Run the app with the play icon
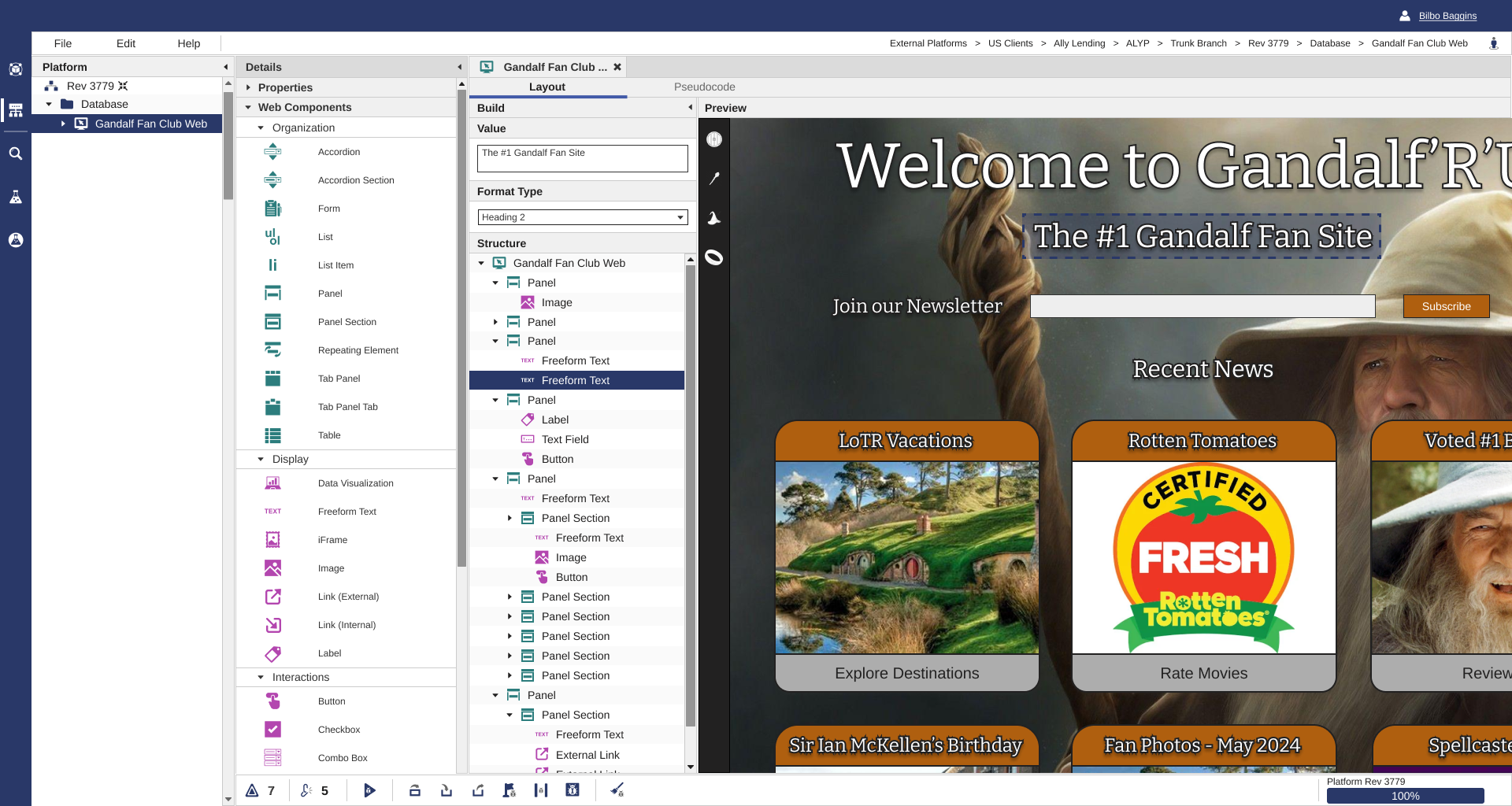The width and height of the screenshot is (1512, 806). pyautogui.click(x=370, y=790)
